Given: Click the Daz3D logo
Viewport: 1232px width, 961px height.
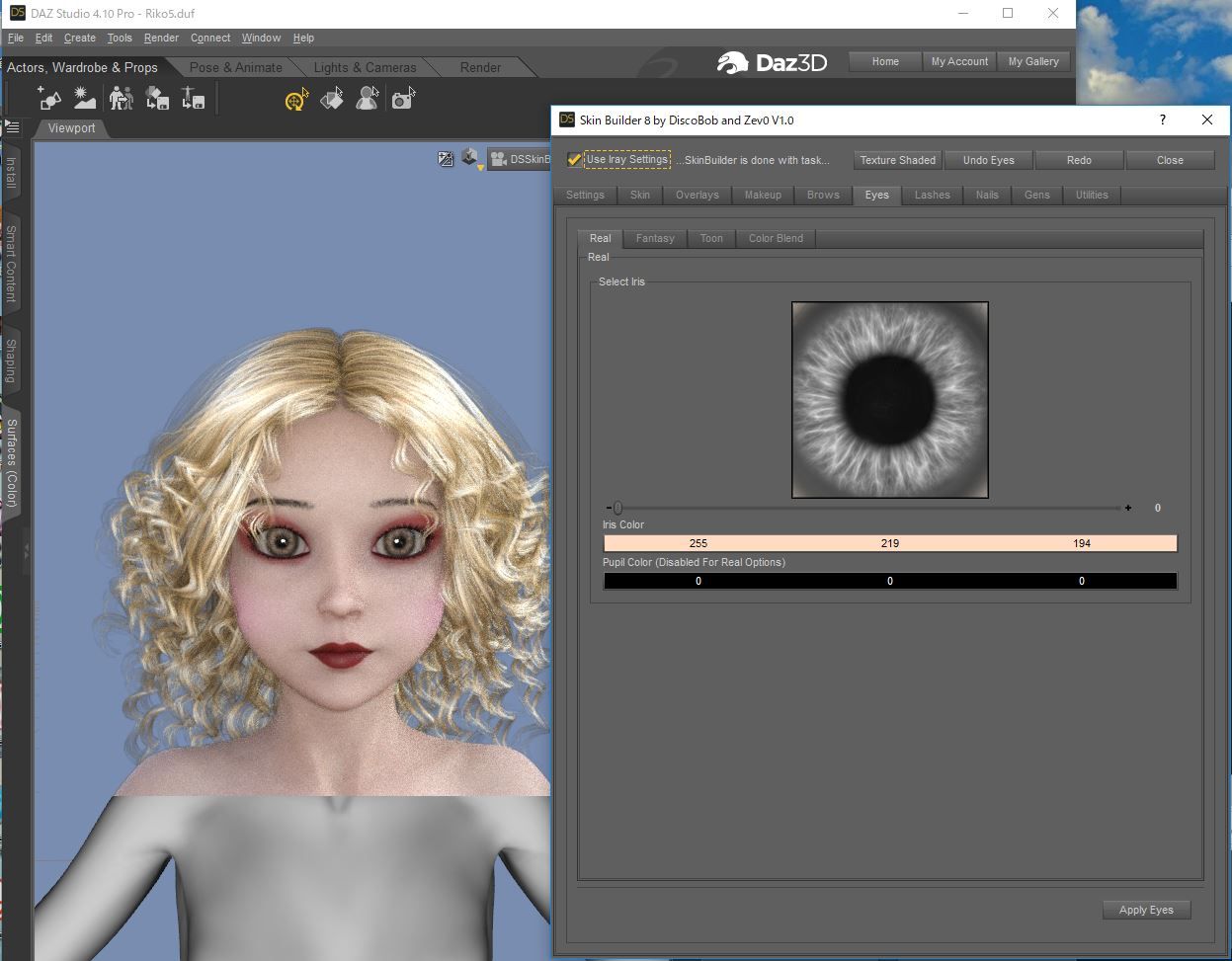Looking at the screenshot, I should tap(773, 62).
